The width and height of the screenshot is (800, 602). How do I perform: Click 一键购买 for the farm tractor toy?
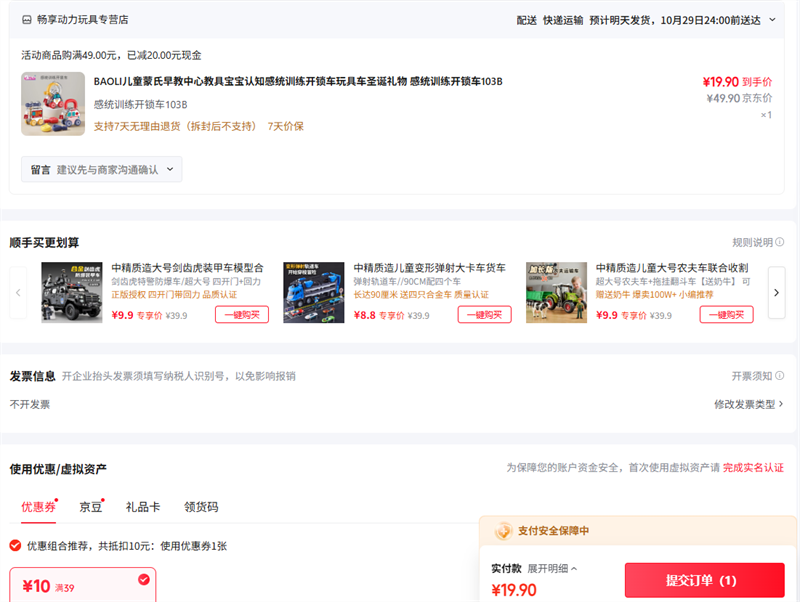coord(726,315)
